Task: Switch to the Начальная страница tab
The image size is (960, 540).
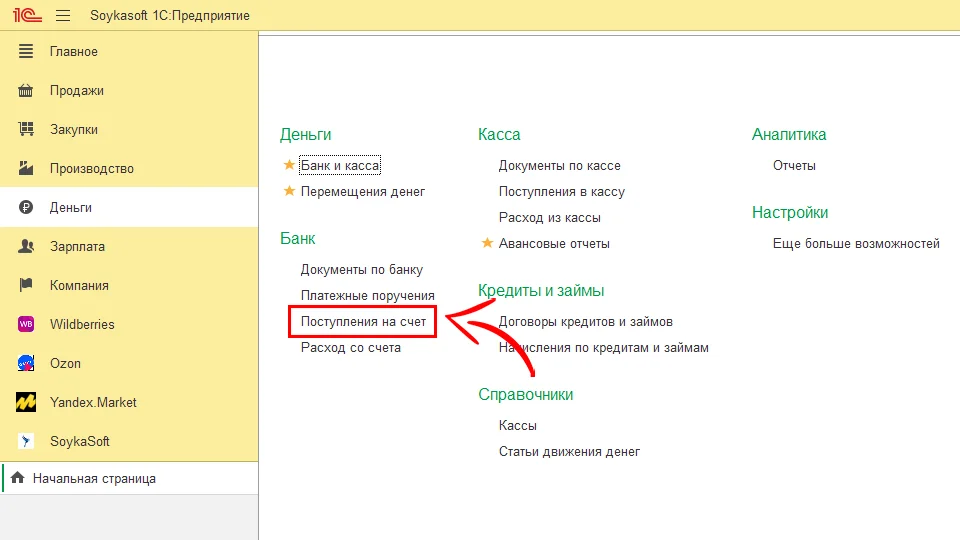Action: pos(94,479)
